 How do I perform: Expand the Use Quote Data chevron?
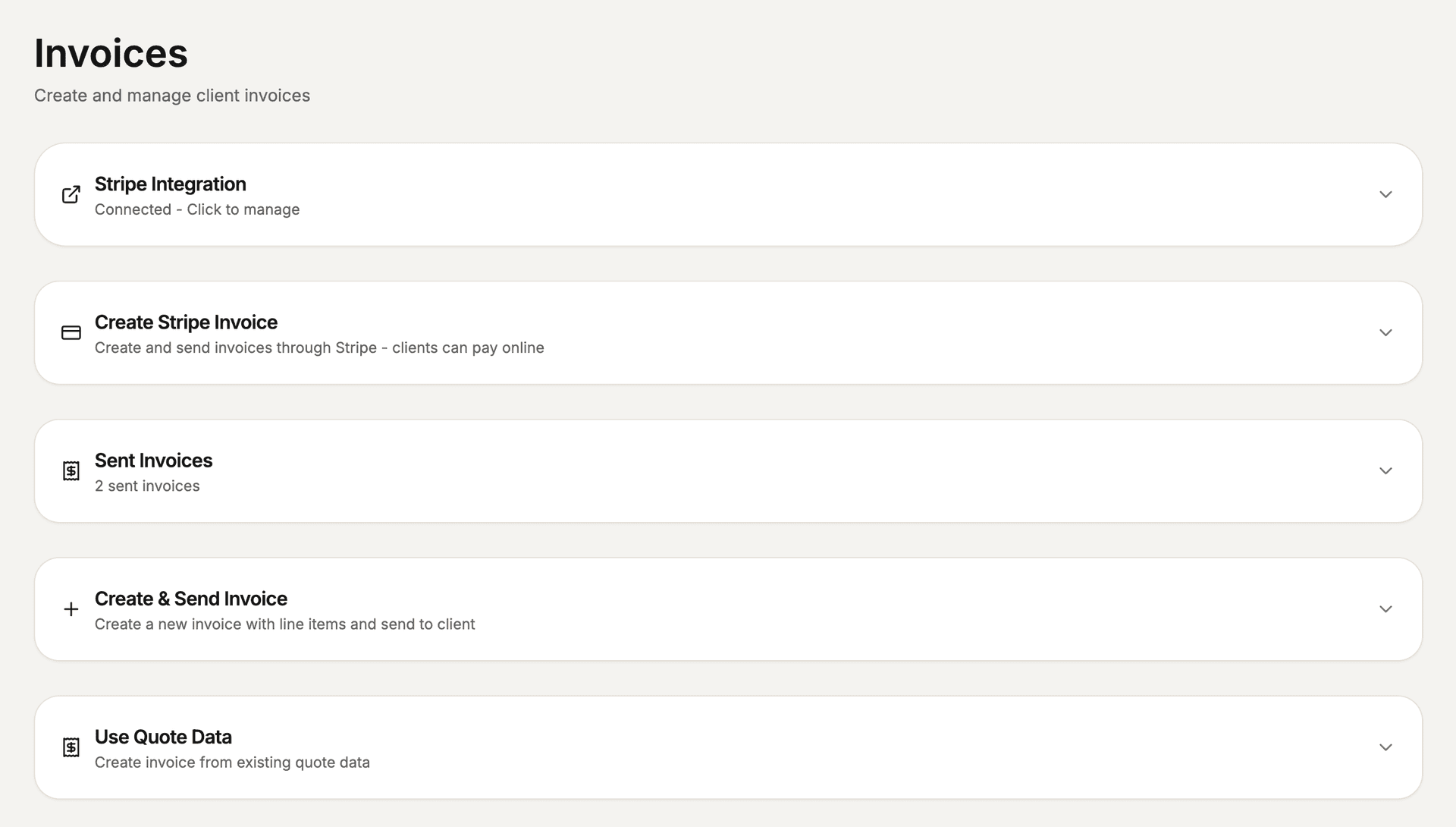1385,747
